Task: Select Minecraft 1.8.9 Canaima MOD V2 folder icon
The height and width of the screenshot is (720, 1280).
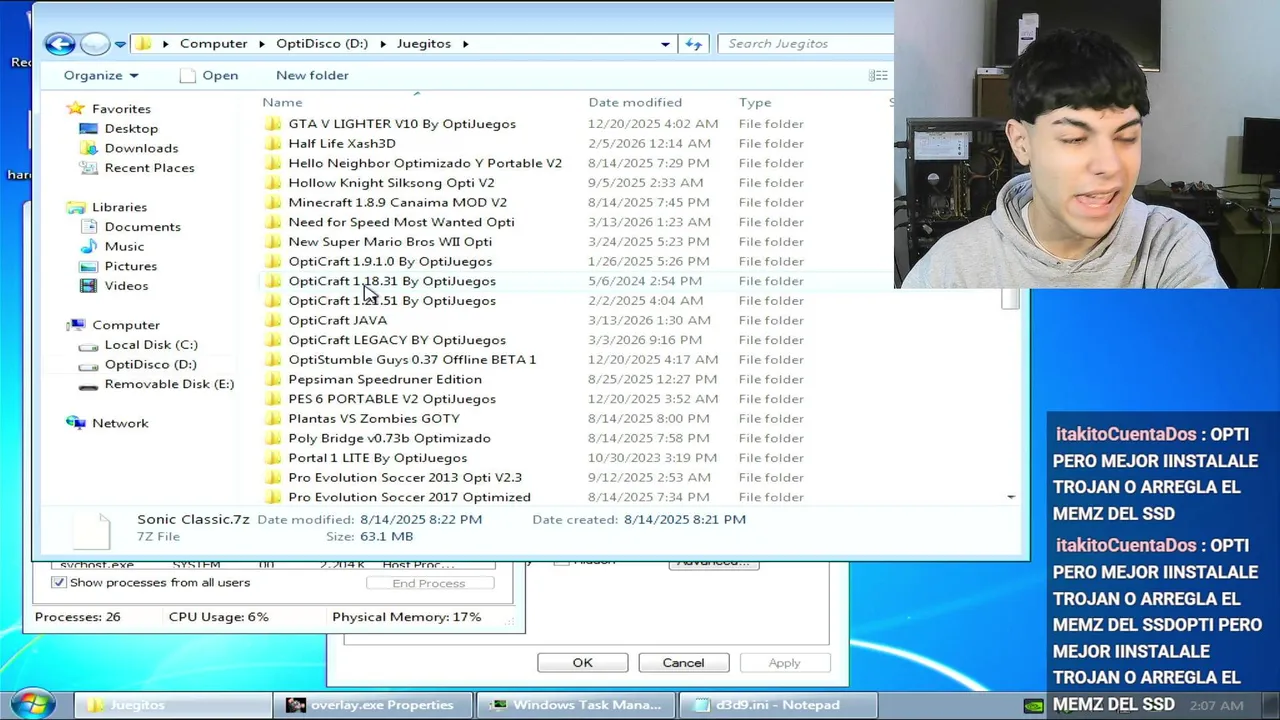Action: [x=273, y=202]
